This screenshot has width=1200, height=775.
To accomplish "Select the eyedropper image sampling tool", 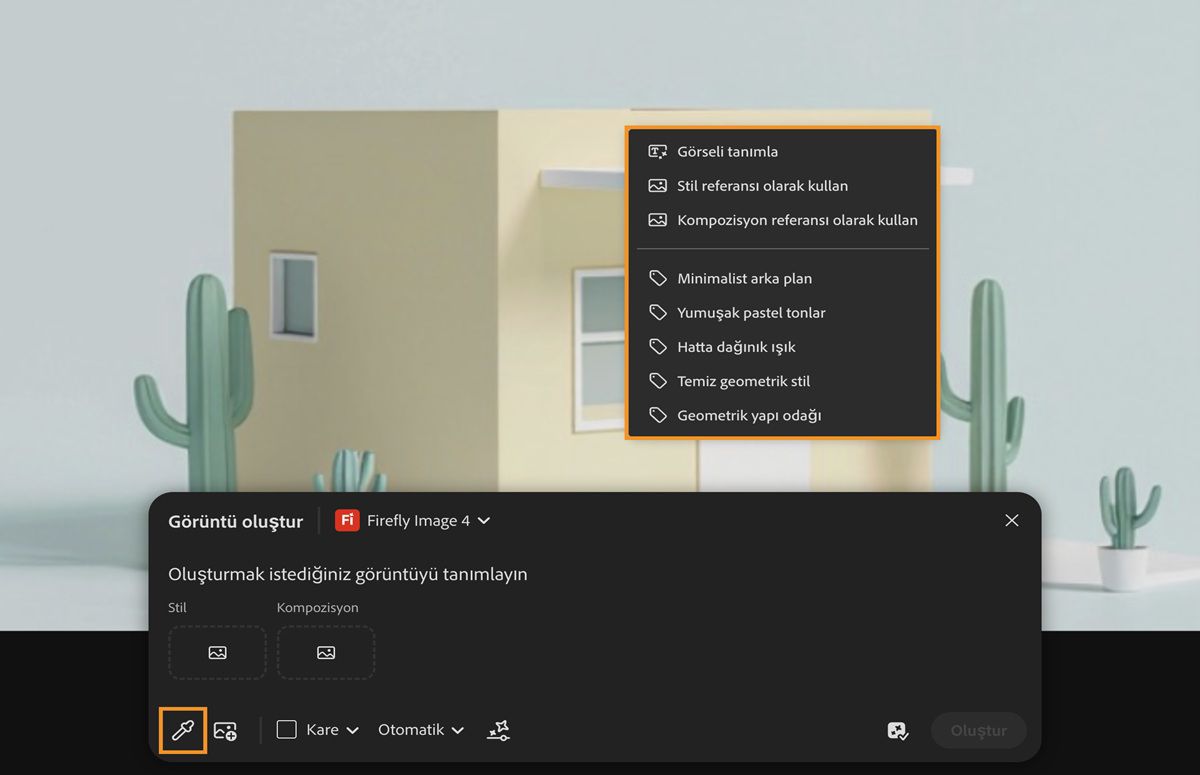I will (x=182, y=730).
